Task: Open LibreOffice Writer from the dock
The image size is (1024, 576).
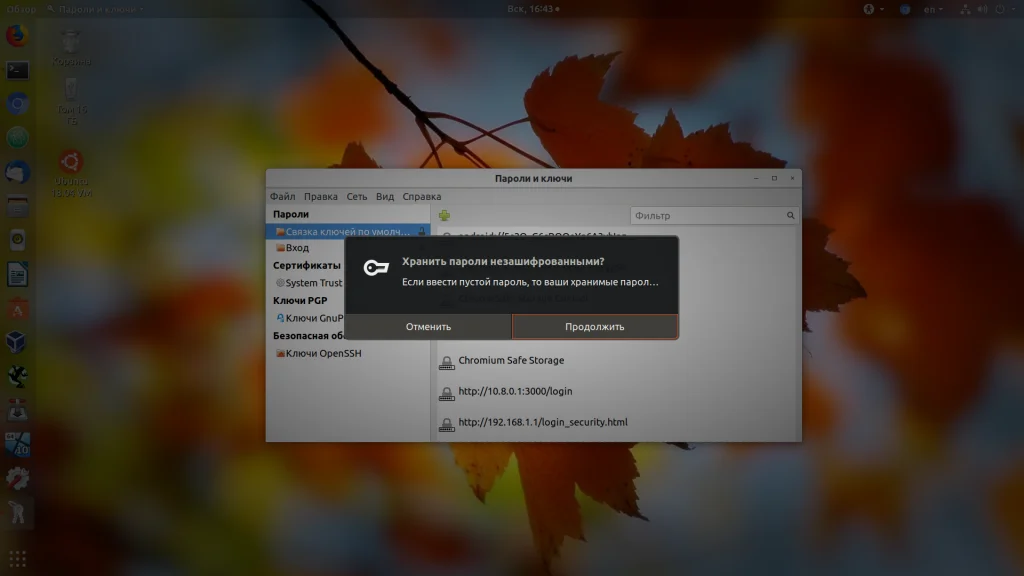Action: click(x=18, y=274)
